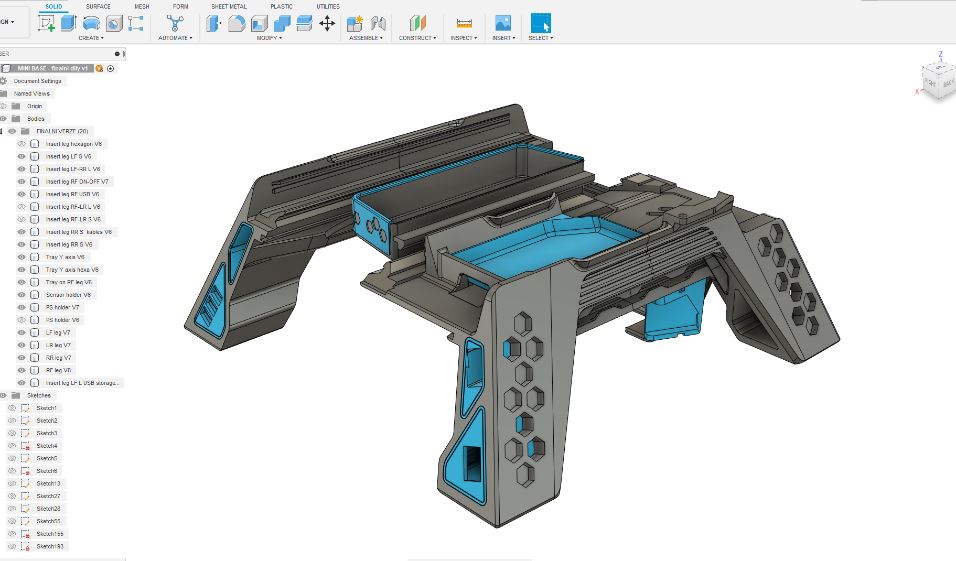Click the Construct offset plane icon
The height and width of the screenshot is (561, 956).
click(x=418, y=24)
